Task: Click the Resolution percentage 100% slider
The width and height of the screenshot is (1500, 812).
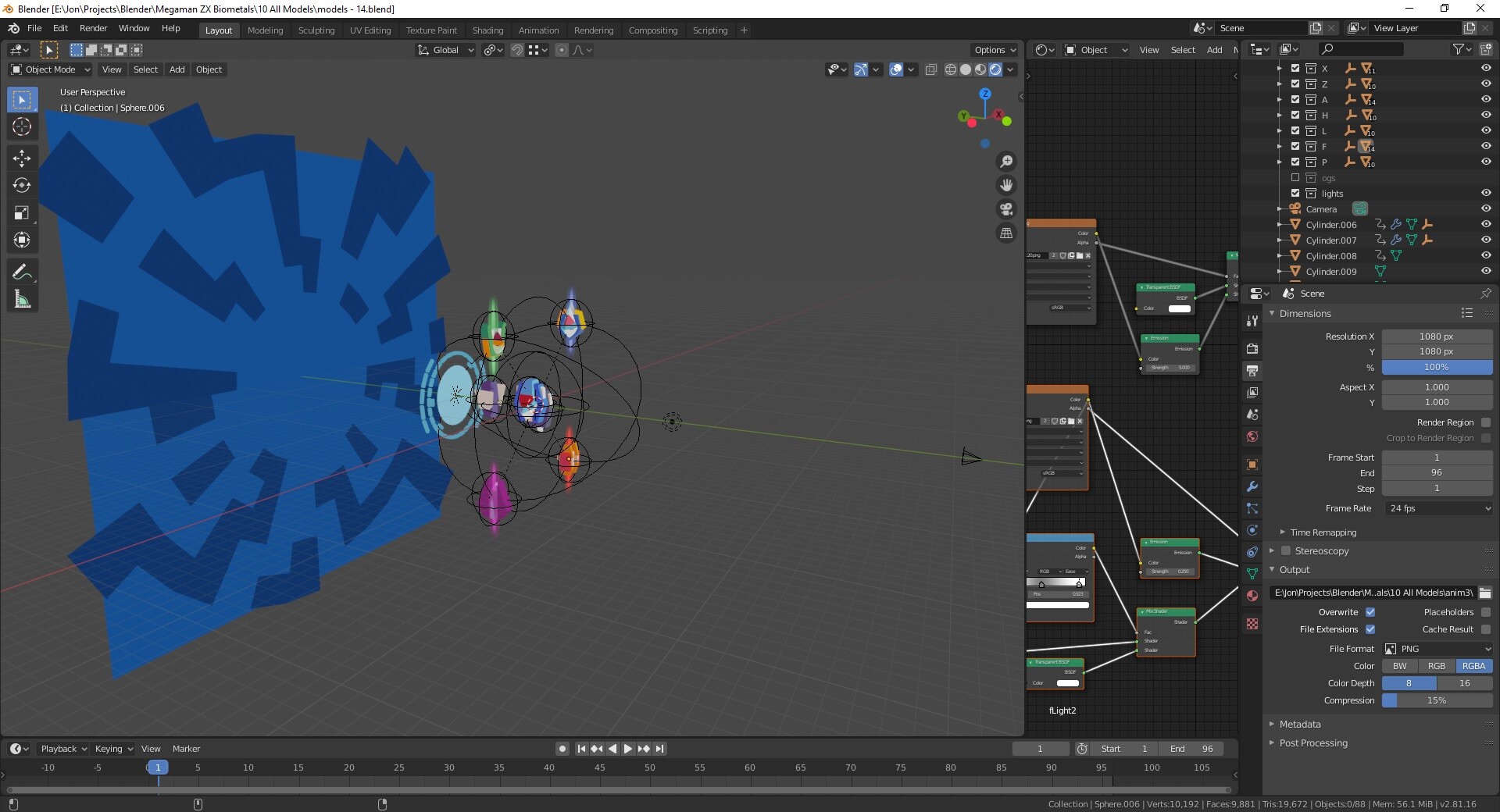Action: (x=1437, y=367)
